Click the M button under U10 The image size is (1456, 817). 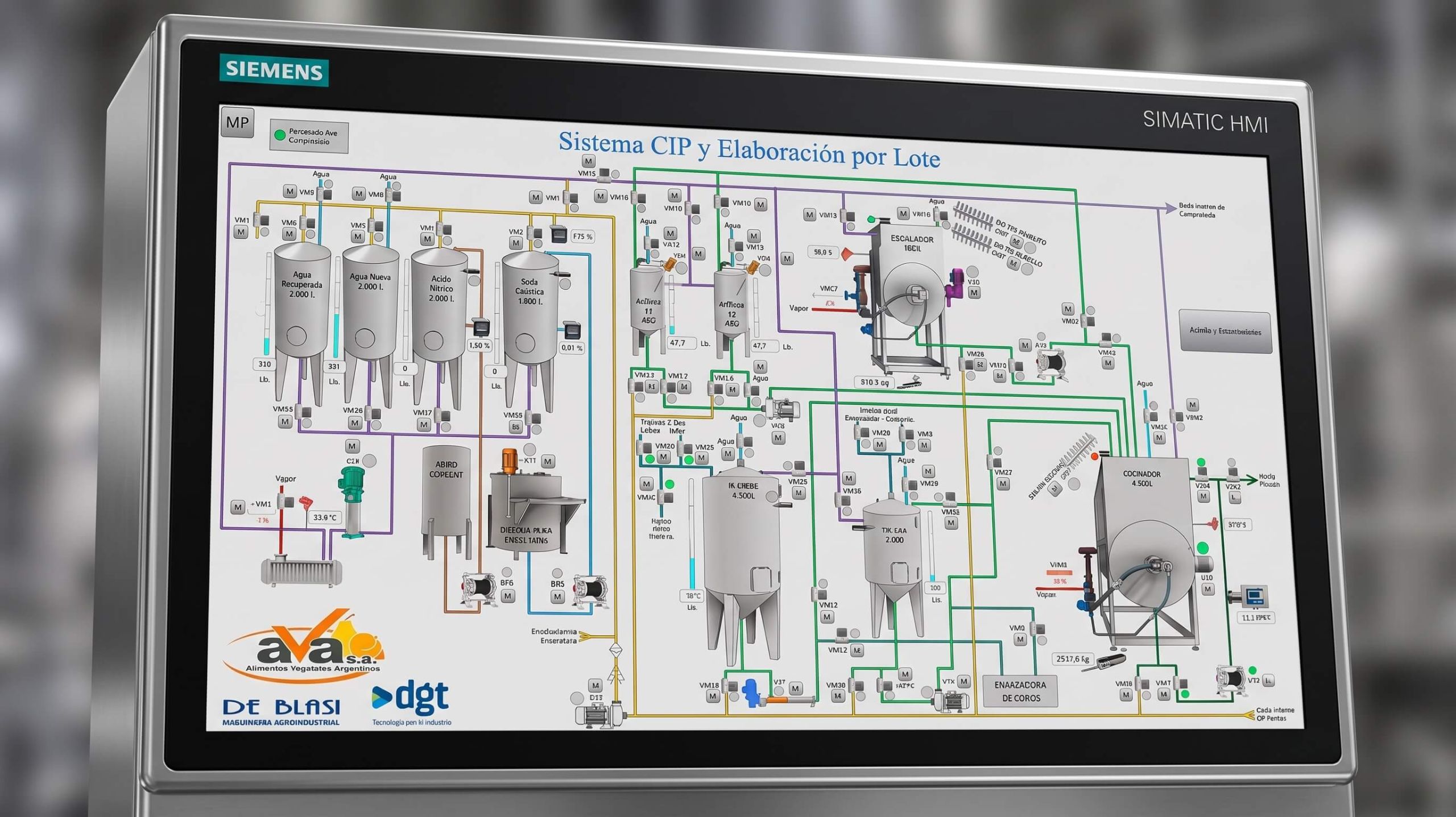[1208, 590]
